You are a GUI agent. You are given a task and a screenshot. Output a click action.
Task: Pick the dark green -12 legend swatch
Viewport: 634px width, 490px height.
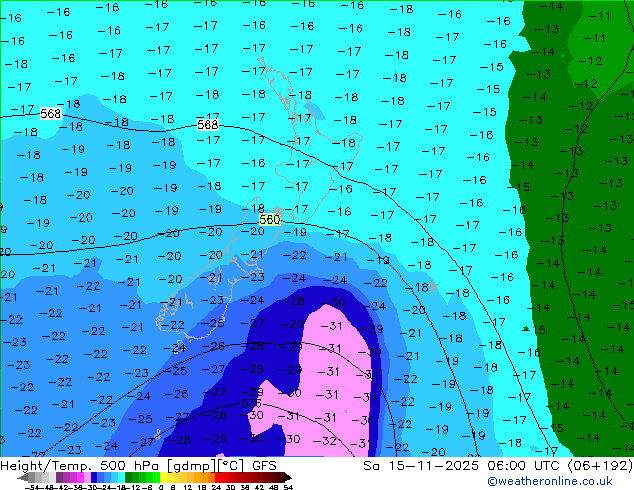128,477
